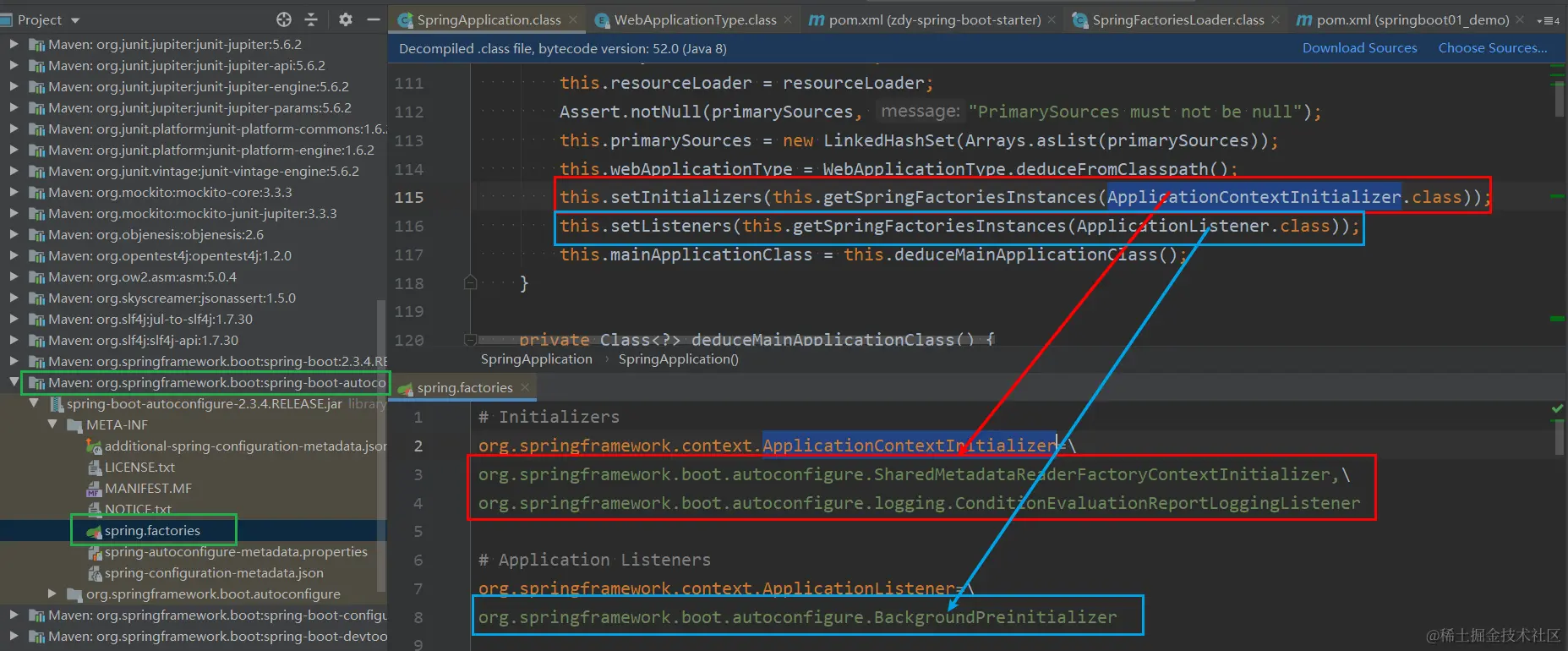
Task: Click BackgroundPreinitializer entry line 8
Action: click(x=995, y=617)
